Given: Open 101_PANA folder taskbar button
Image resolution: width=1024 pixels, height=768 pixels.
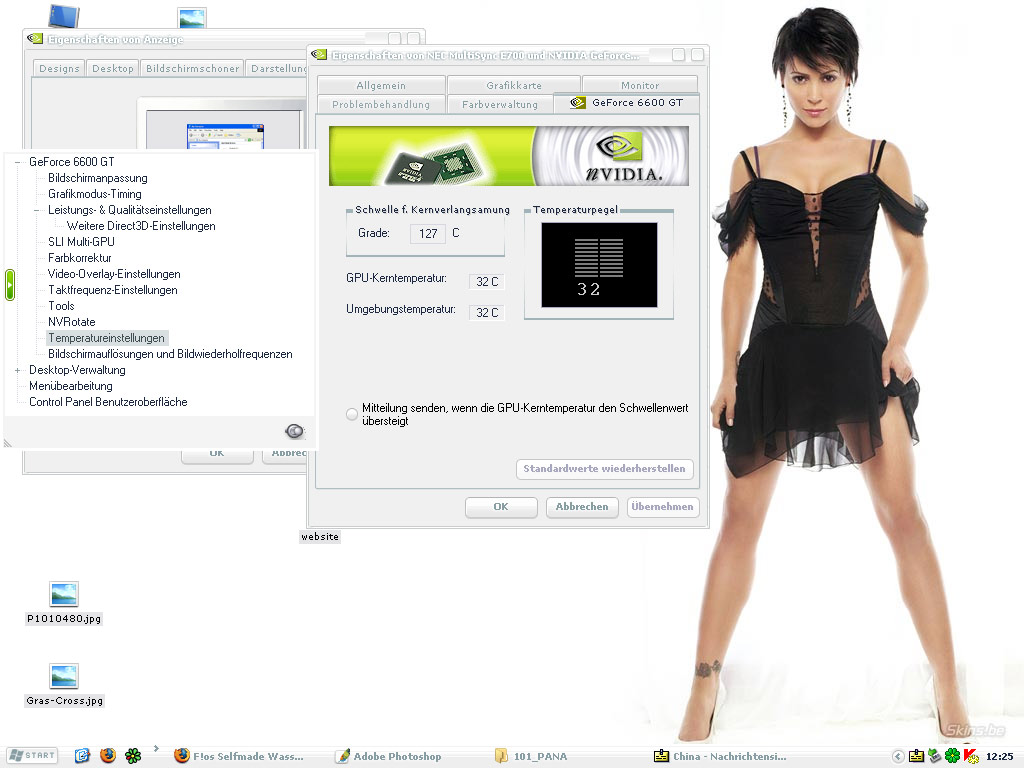Looking at the screenshot, I should coord(531,756).
